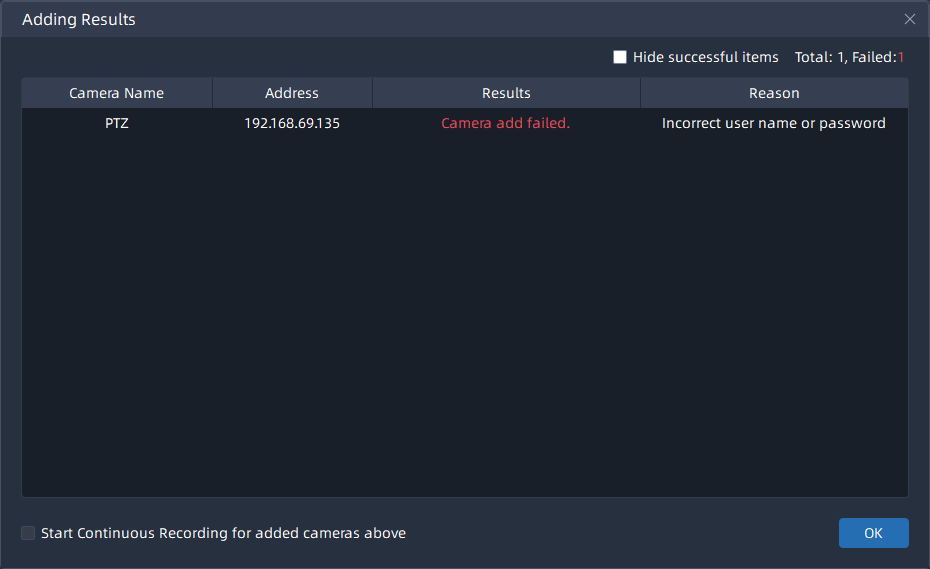Enable the Hide successful items checkbox

(x=620, y=57)
